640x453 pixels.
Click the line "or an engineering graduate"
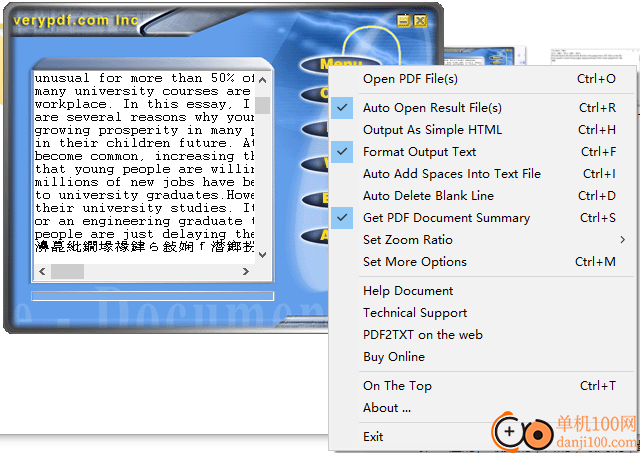[x=144, y=221]
